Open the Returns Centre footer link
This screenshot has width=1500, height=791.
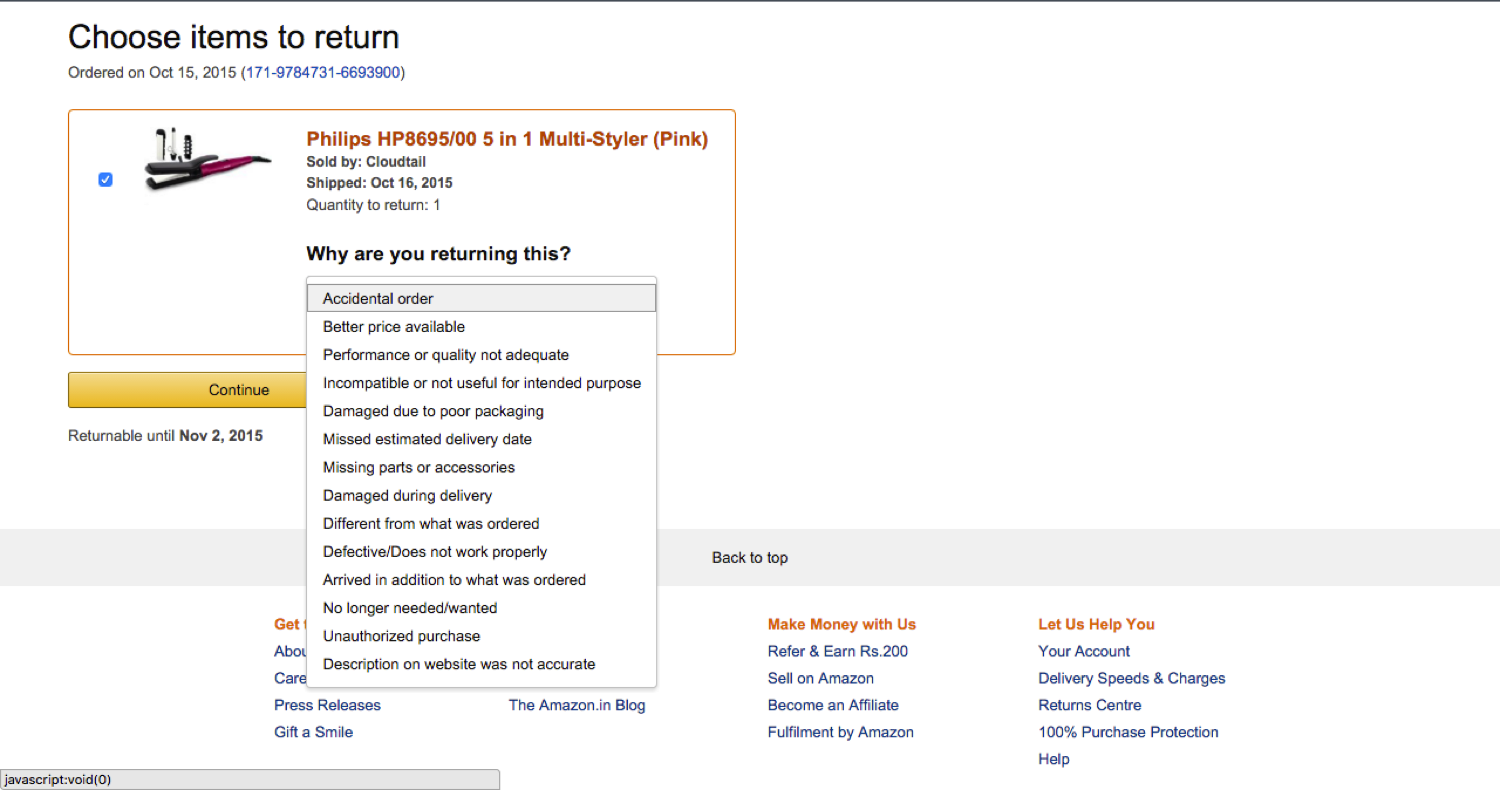click(1090, 705)
